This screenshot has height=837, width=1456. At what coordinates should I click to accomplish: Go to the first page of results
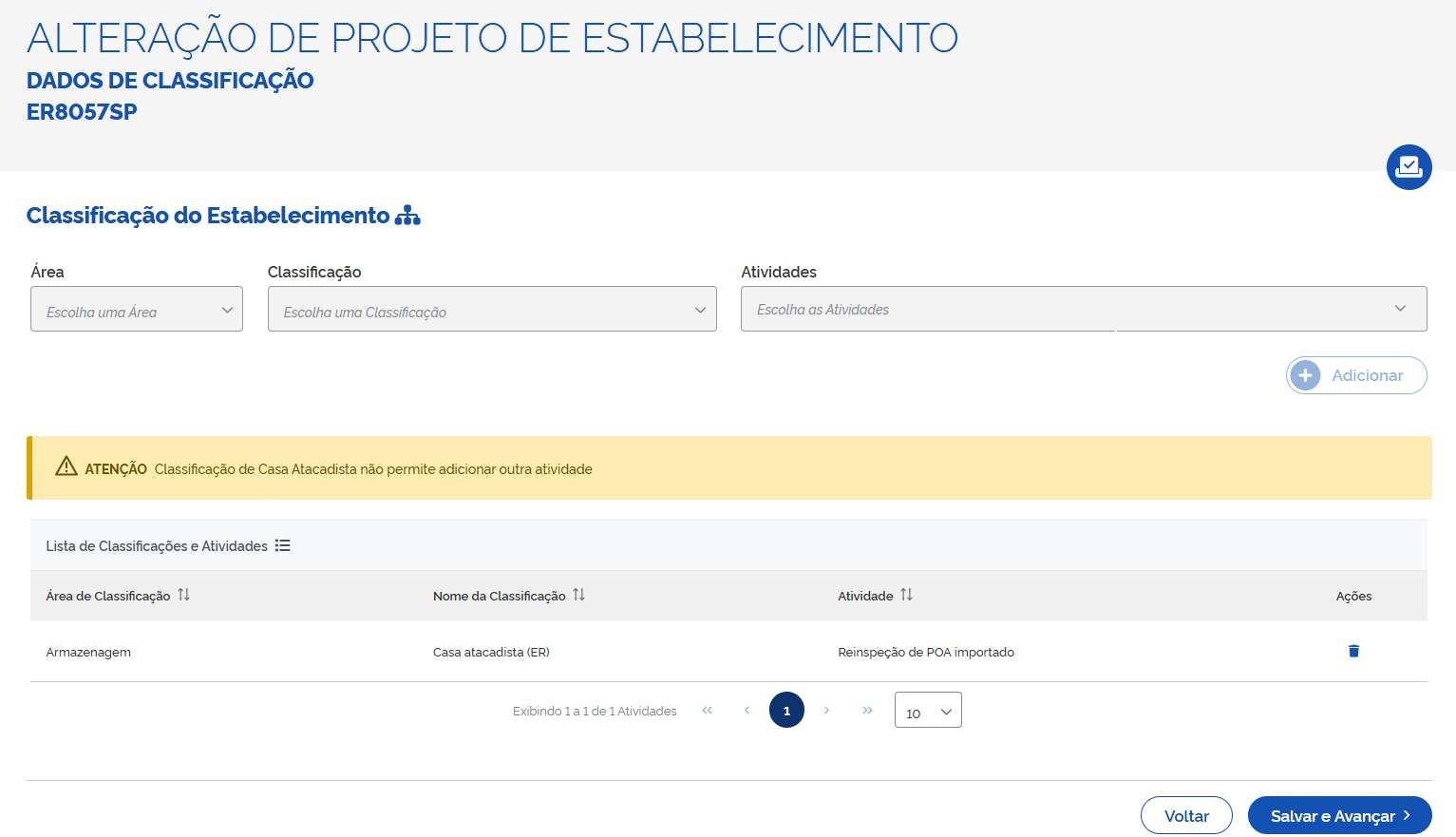tap(707, 711)
